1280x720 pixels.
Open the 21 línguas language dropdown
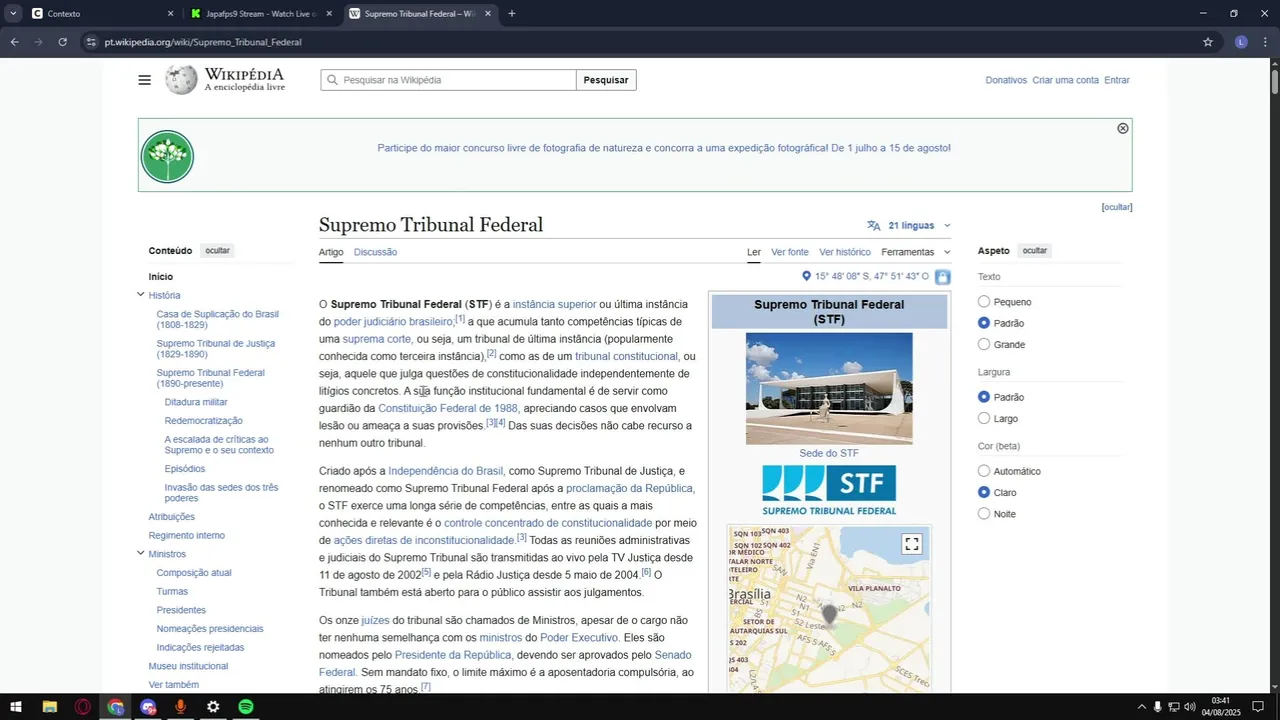pyautogui.click(x=910, y=226)
